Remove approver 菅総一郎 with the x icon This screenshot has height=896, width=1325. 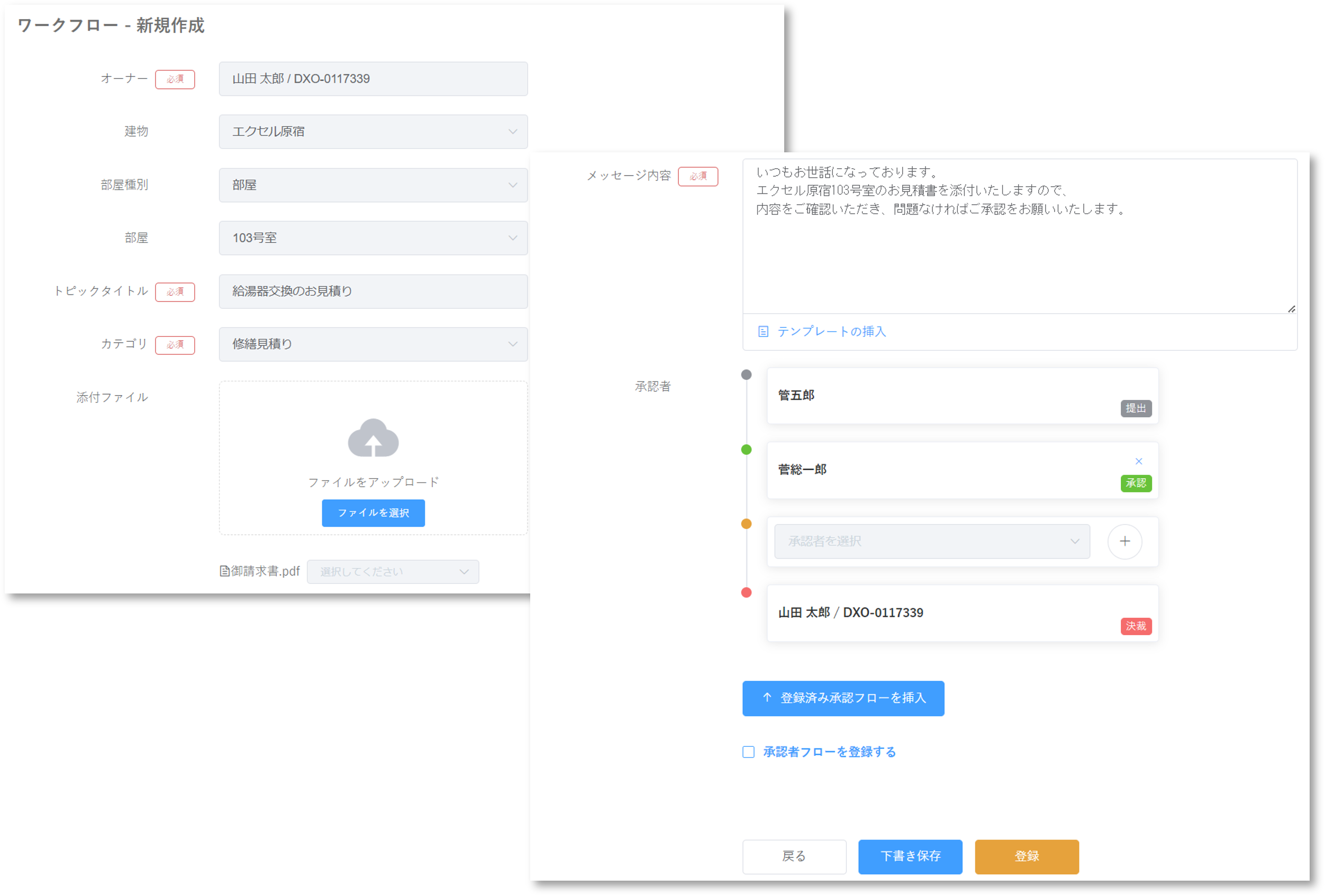pos(1138,461)
